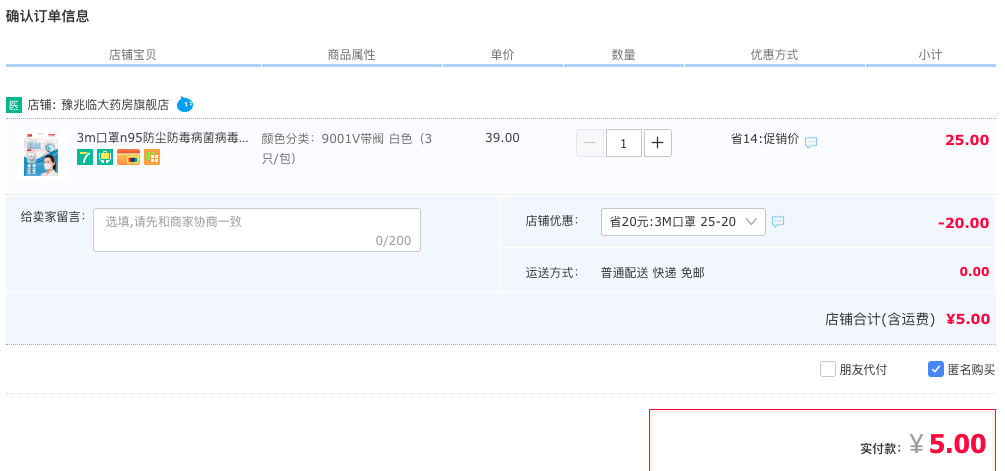
Task: Click the green 7-day return service icon
Action: (x=85, y=157)
